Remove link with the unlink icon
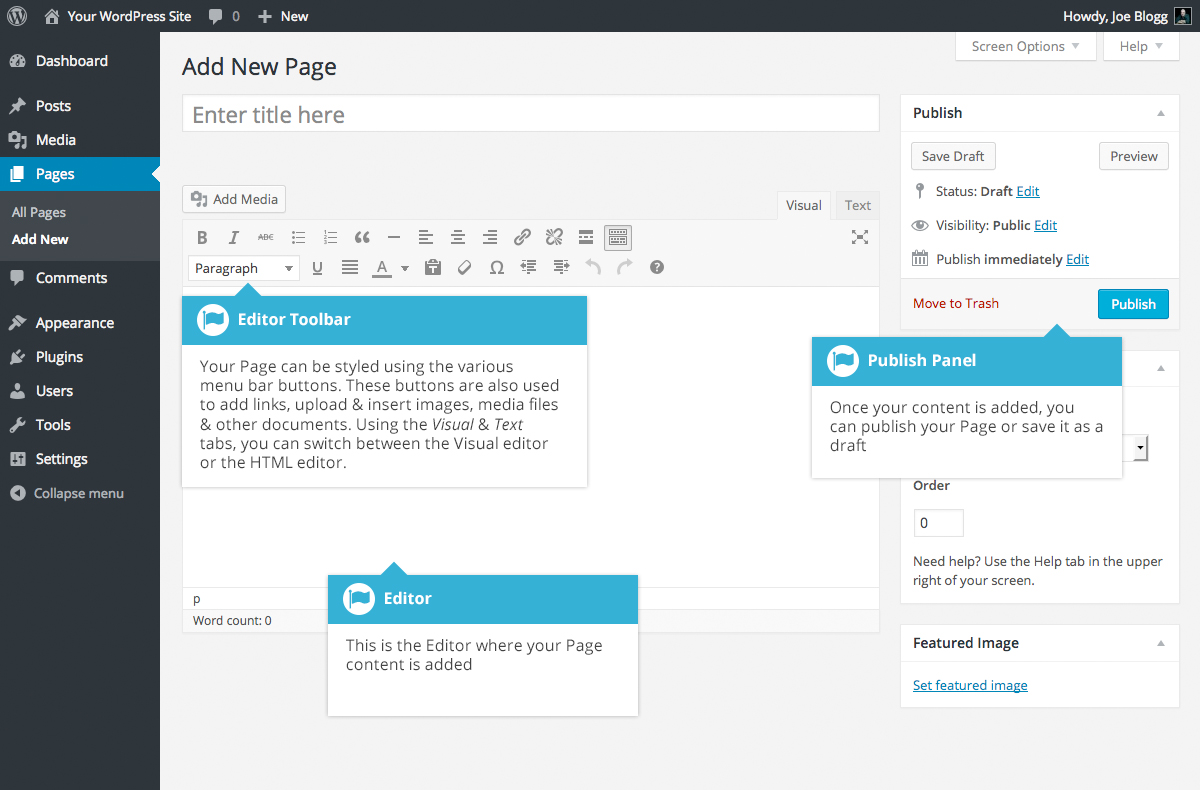The height and width of the screenshot is (790, 1200). point(554,237)
